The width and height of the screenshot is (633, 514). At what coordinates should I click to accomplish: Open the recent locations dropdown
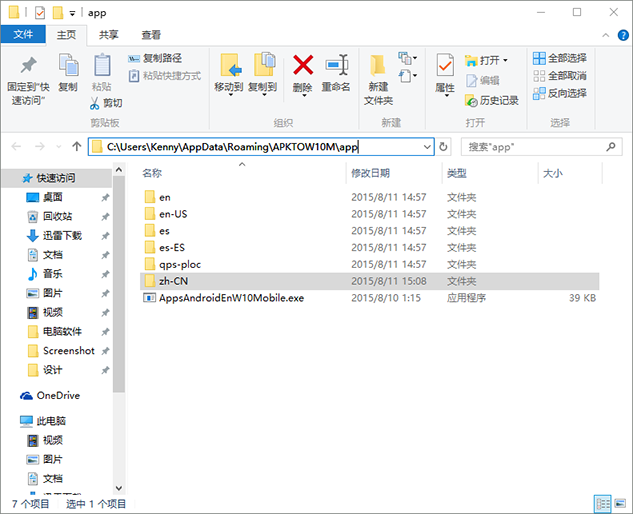click(59, 147)
